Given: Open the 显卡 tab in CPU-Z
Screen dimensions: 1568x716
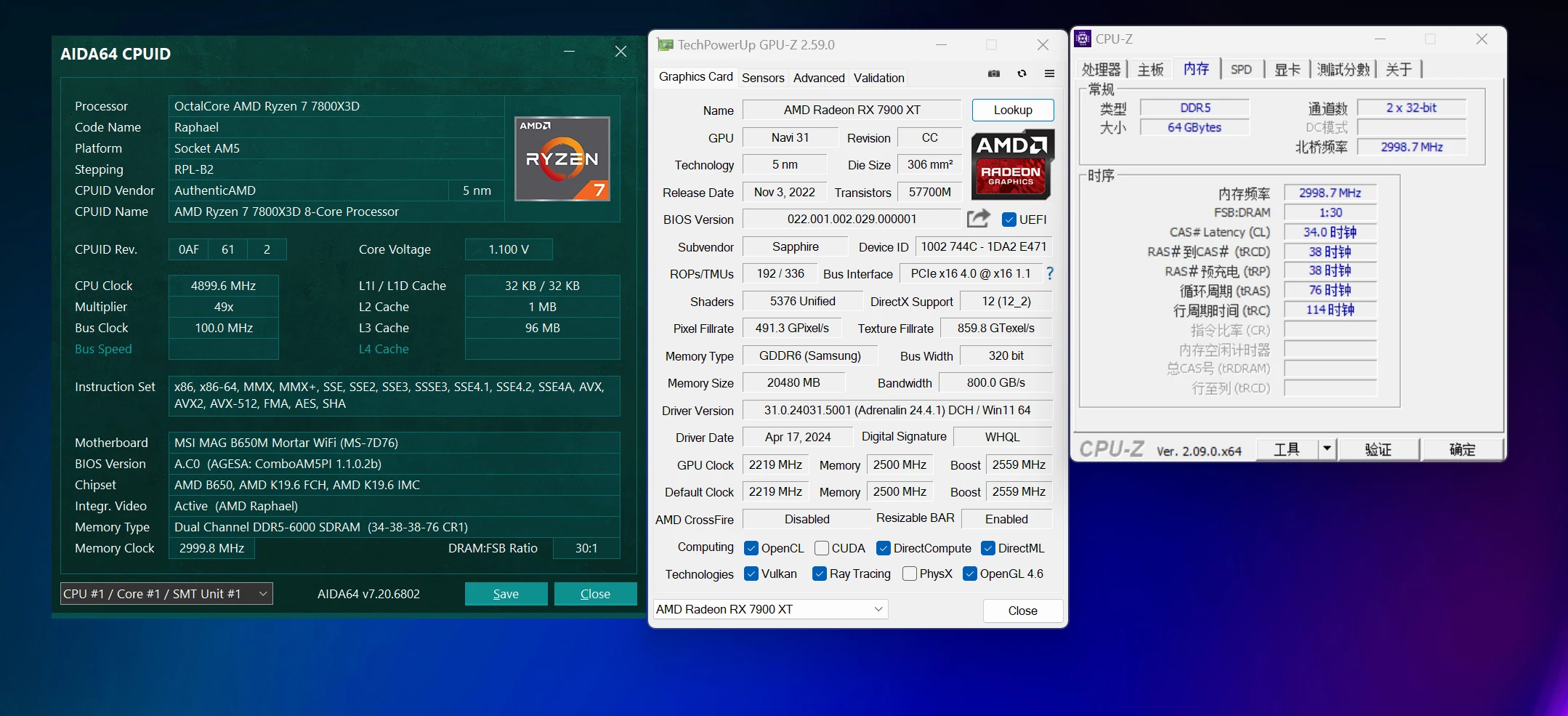Looking at the screenshot, I should click(x=1287, y=69).
